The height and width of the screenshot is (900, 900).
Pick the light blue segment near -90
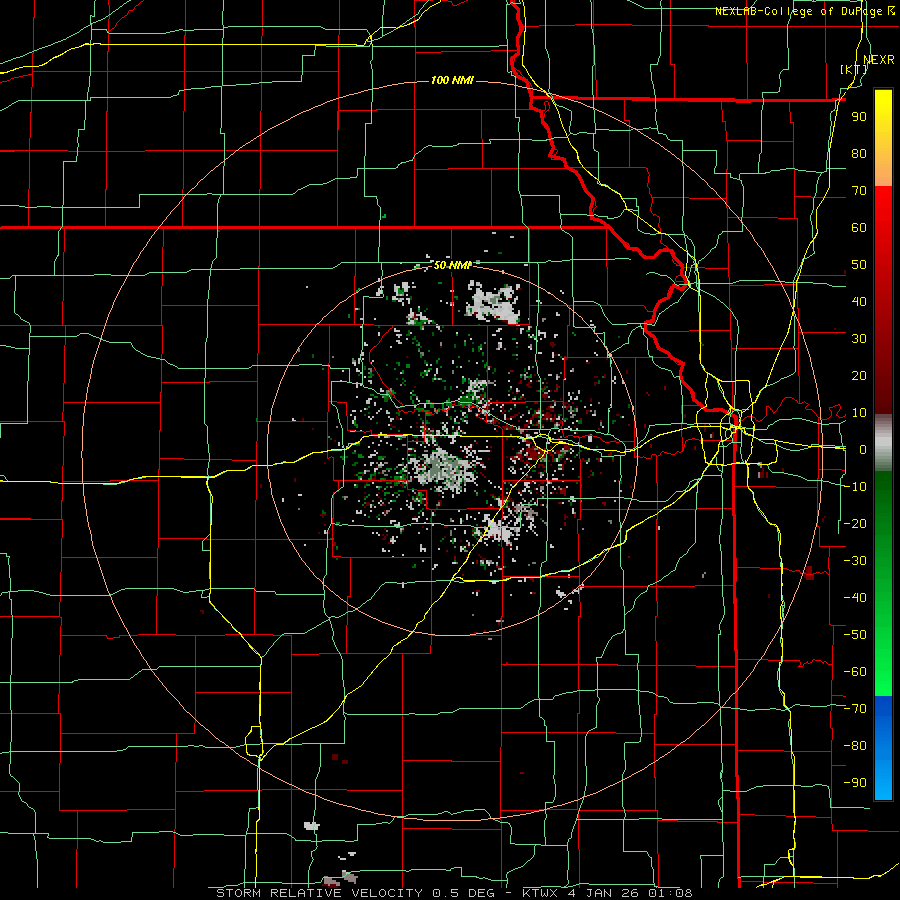pos(883,781)
